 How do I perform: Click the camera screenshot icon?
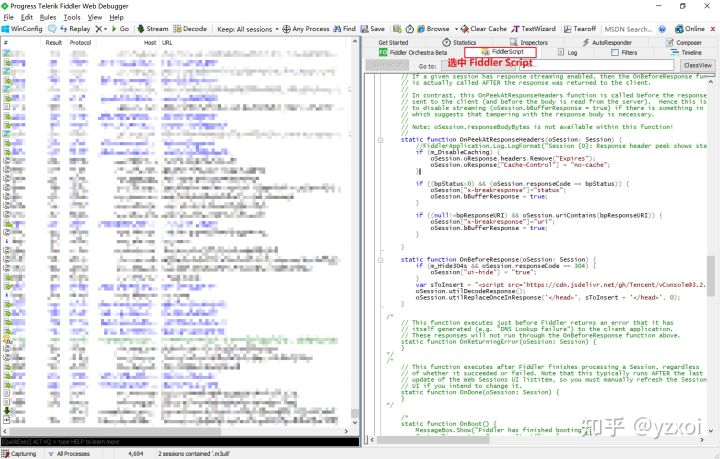pyautogui.click(x=397, y=28)
